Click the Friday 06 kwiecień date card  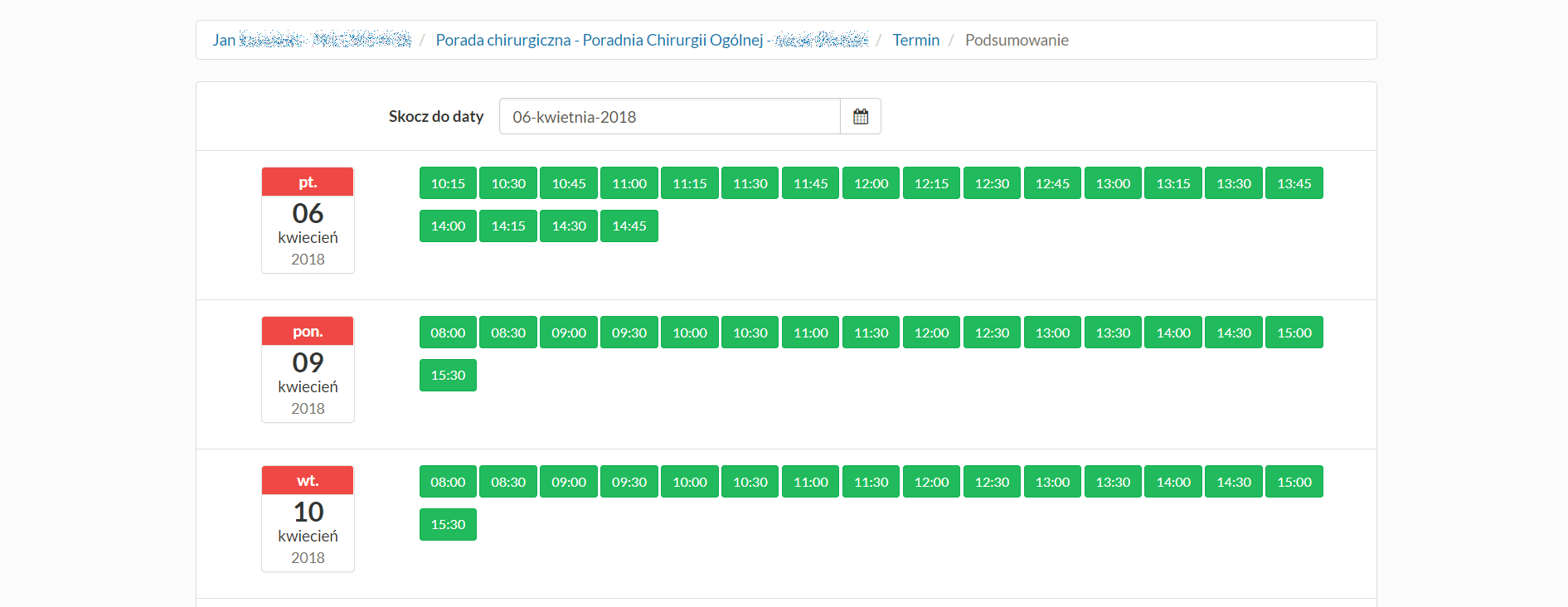pyautogui.click(x=308, y=221)
